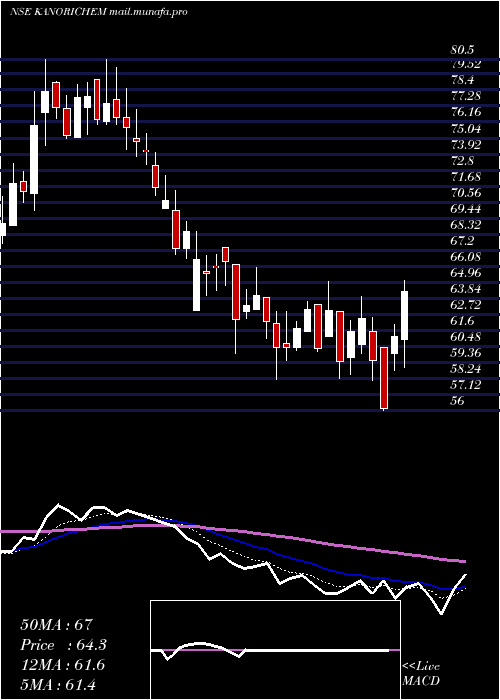Click the 62.72 price axis label
500x700 pixels.
(x=466, y=305)
